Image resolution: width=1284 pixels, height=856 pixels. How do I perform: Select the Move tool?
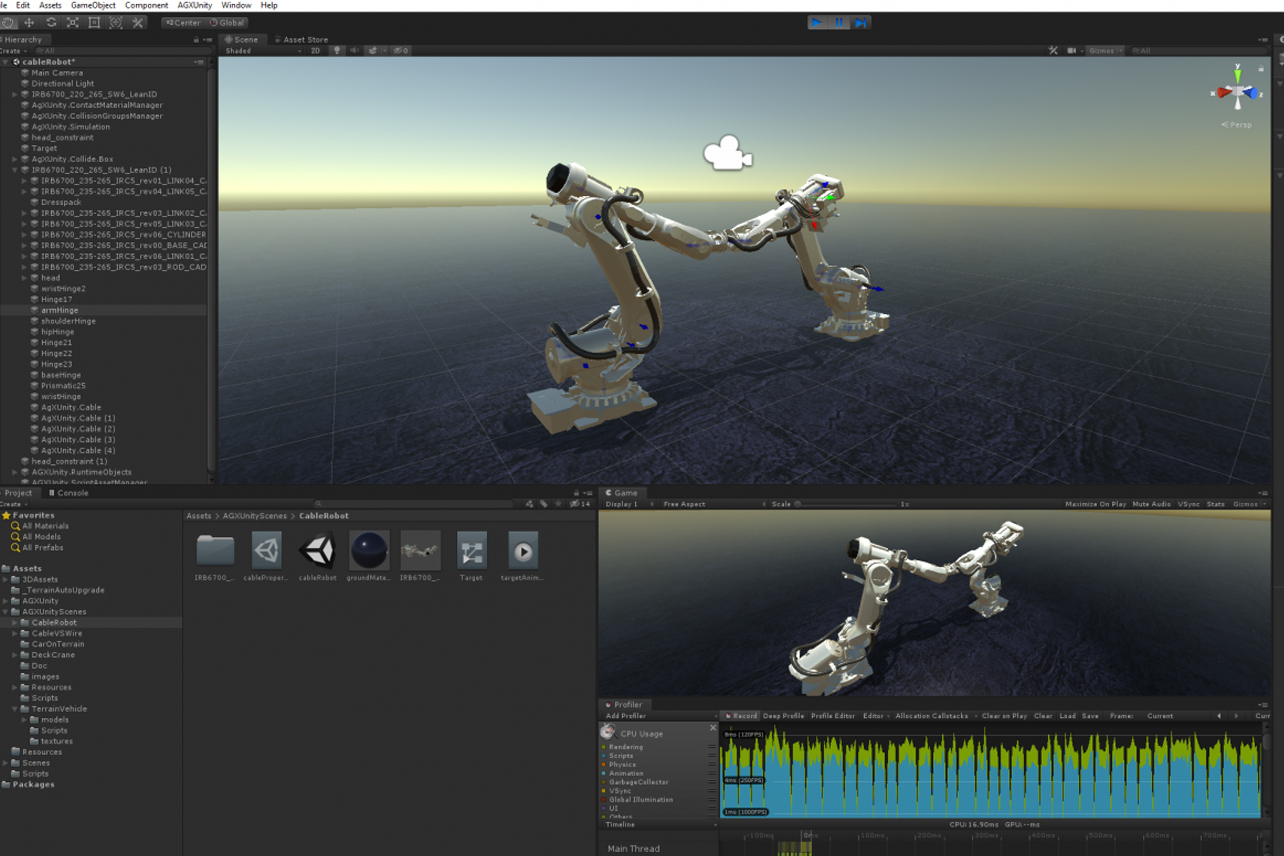tap(29, 22)
